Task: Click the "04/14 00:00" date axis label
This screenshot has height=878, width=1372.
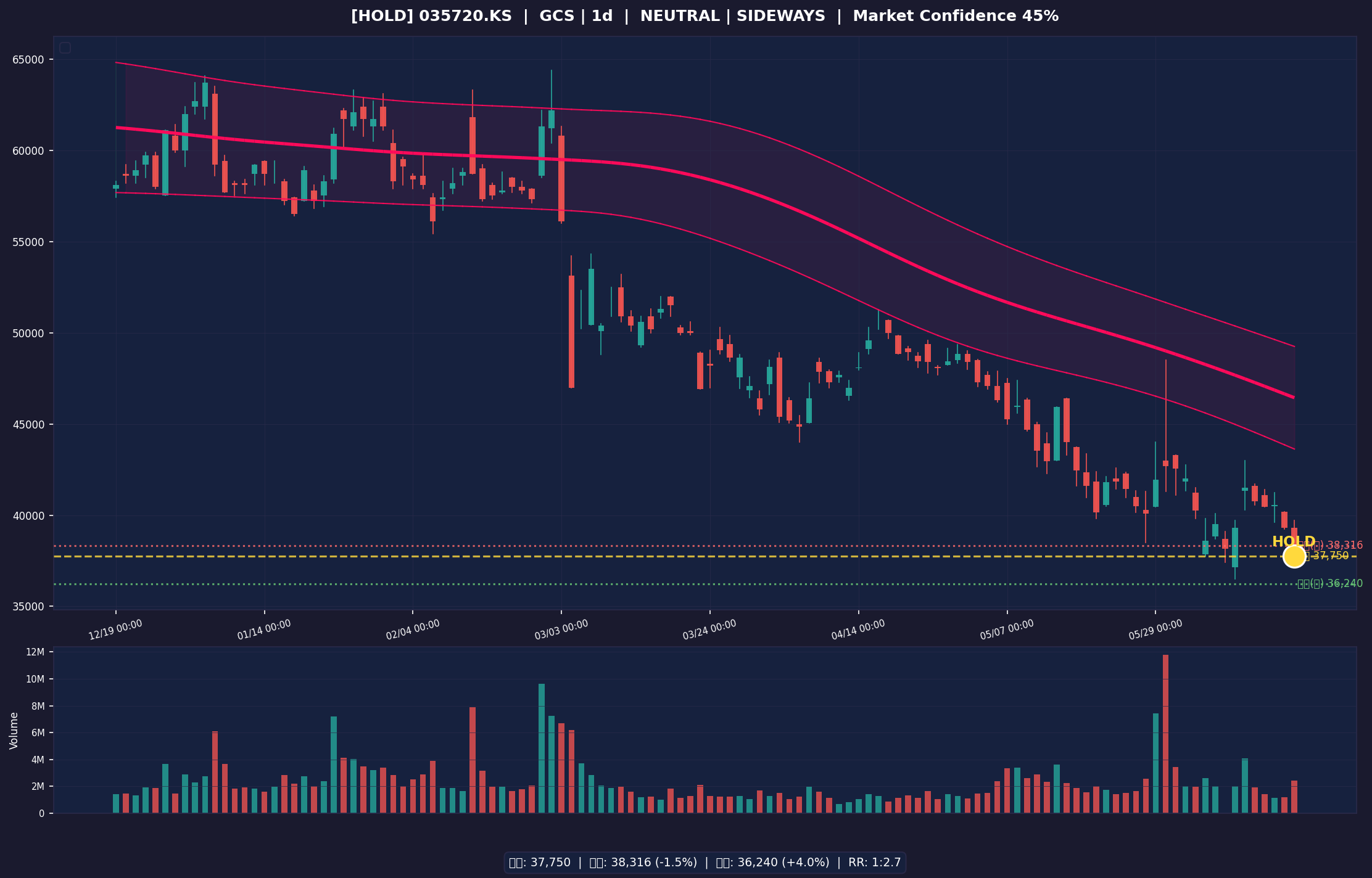Action: (858, 630)
